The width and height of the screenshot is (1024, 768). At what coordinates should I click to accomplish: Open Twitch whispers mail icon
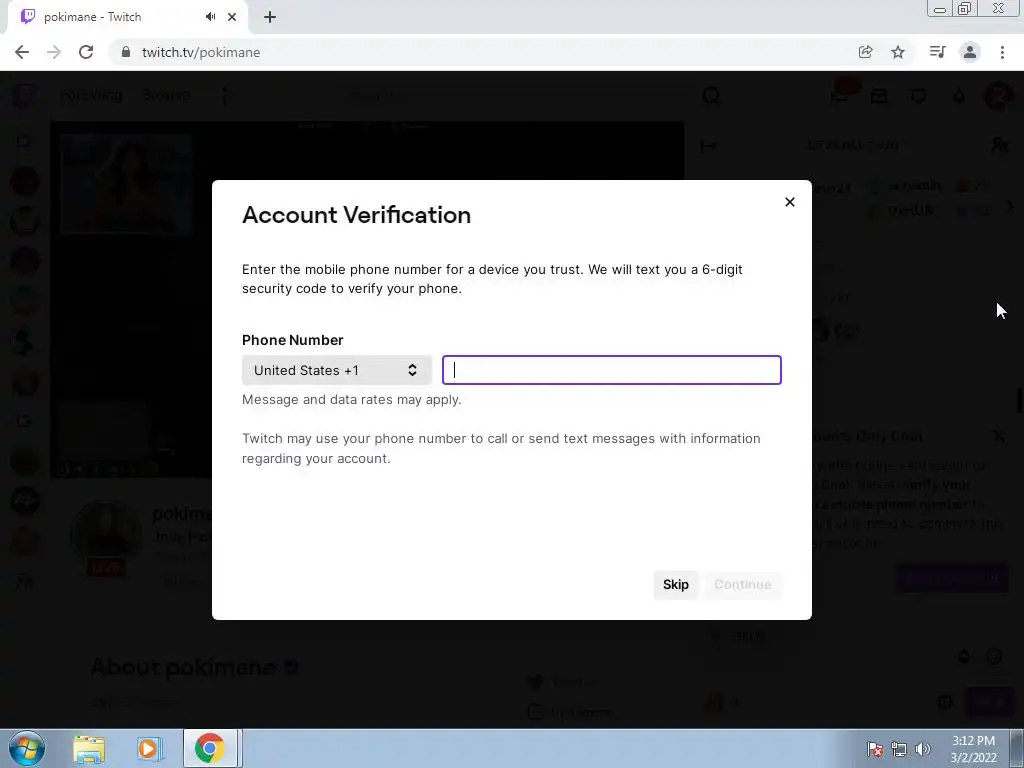(879, 97)
